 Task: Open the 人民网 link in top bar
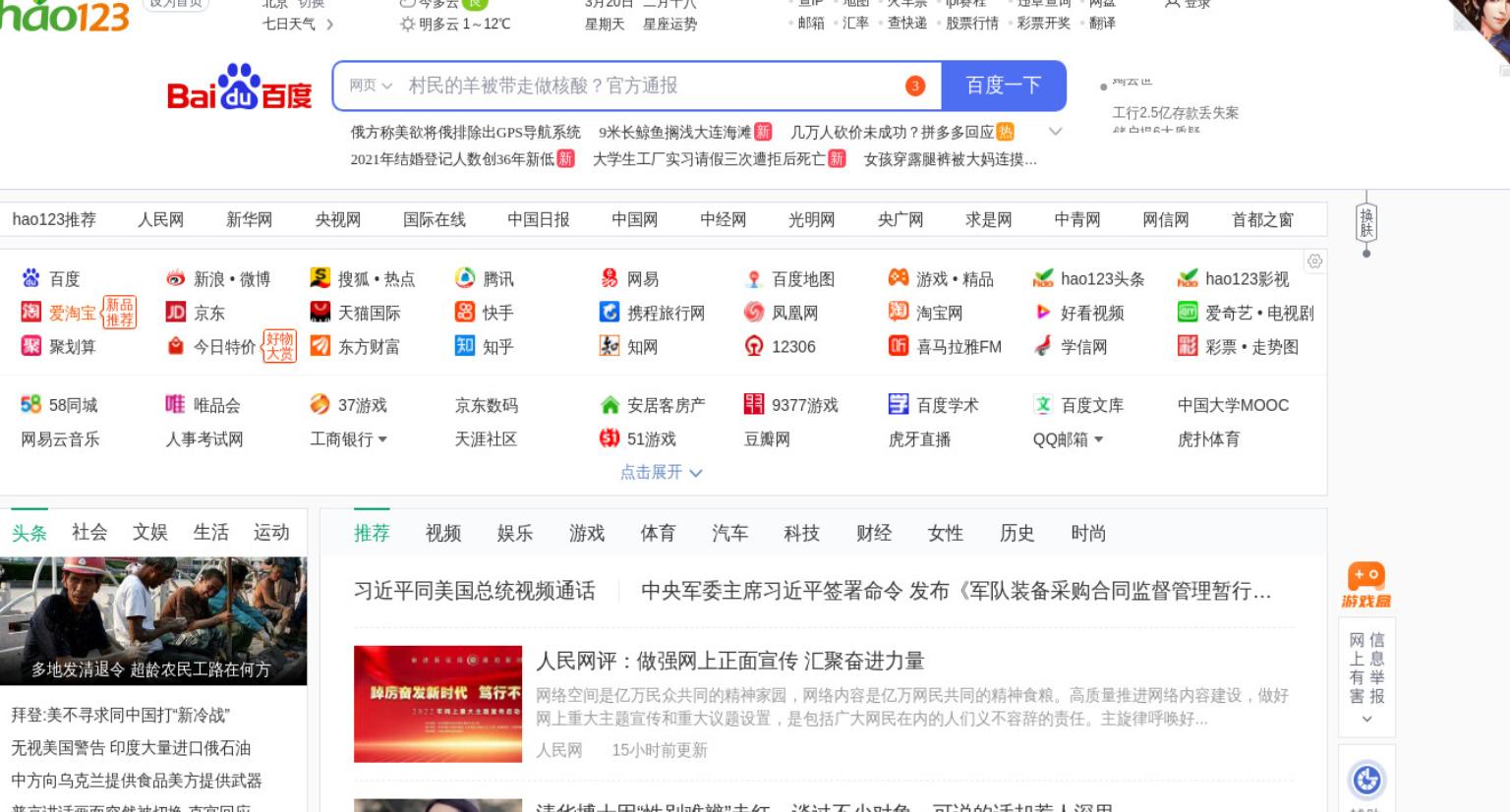click(x=161, y=219)
